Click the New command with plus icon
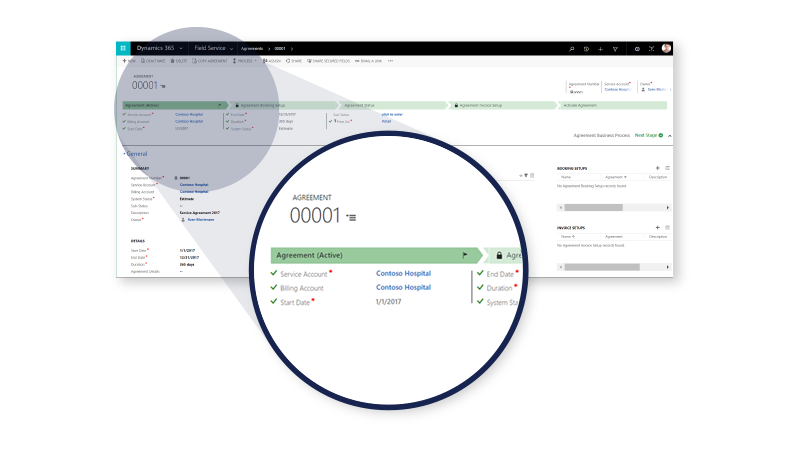Image resolution: width=800 pixels, height=450 pixels. [129, 61]
